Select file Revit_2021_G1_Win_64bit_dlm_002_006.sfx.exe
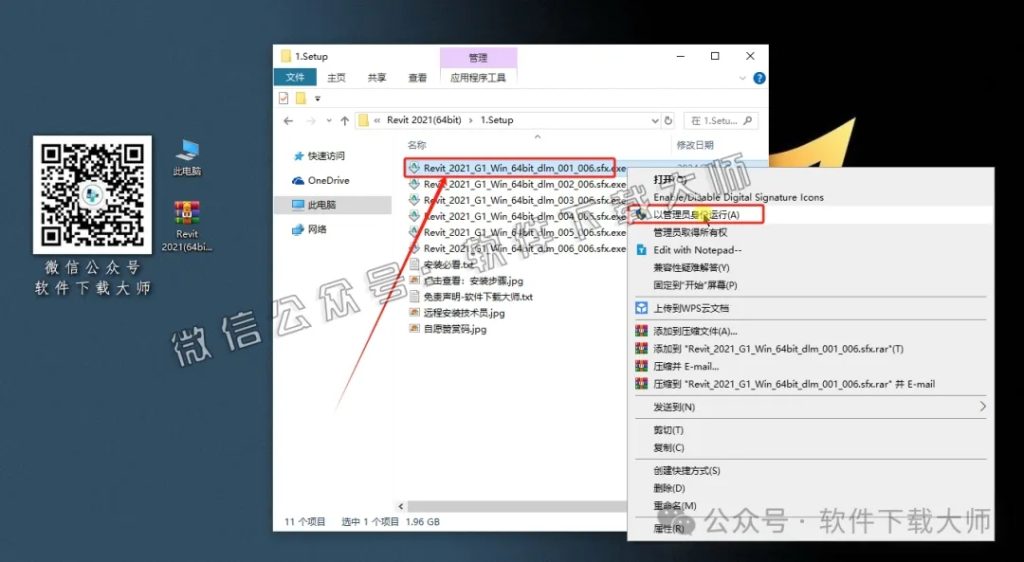This screenshot has width=1024, height=562. click(517, 184)
